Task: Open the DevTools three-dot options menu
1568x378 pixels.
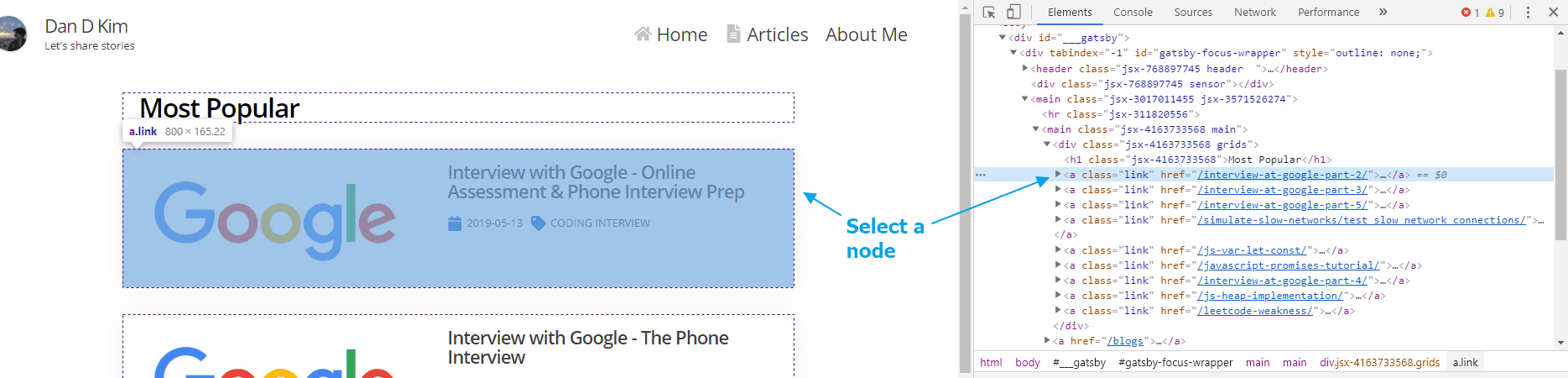Action: click(x=1528, y=13)
